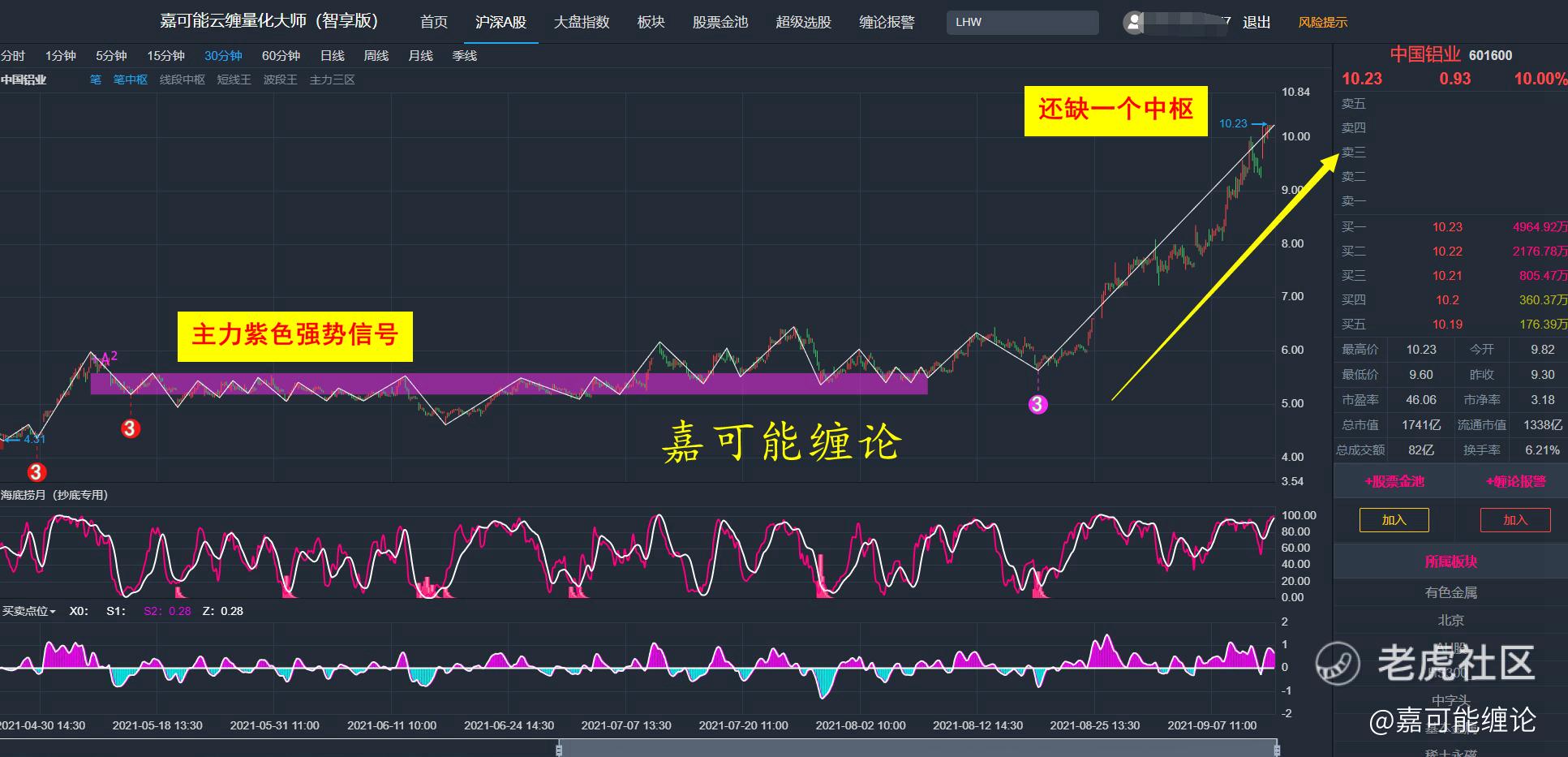Click the 退出 logout link
The height and width of the screenshot is (757, 1568).
click(1257, 22)
